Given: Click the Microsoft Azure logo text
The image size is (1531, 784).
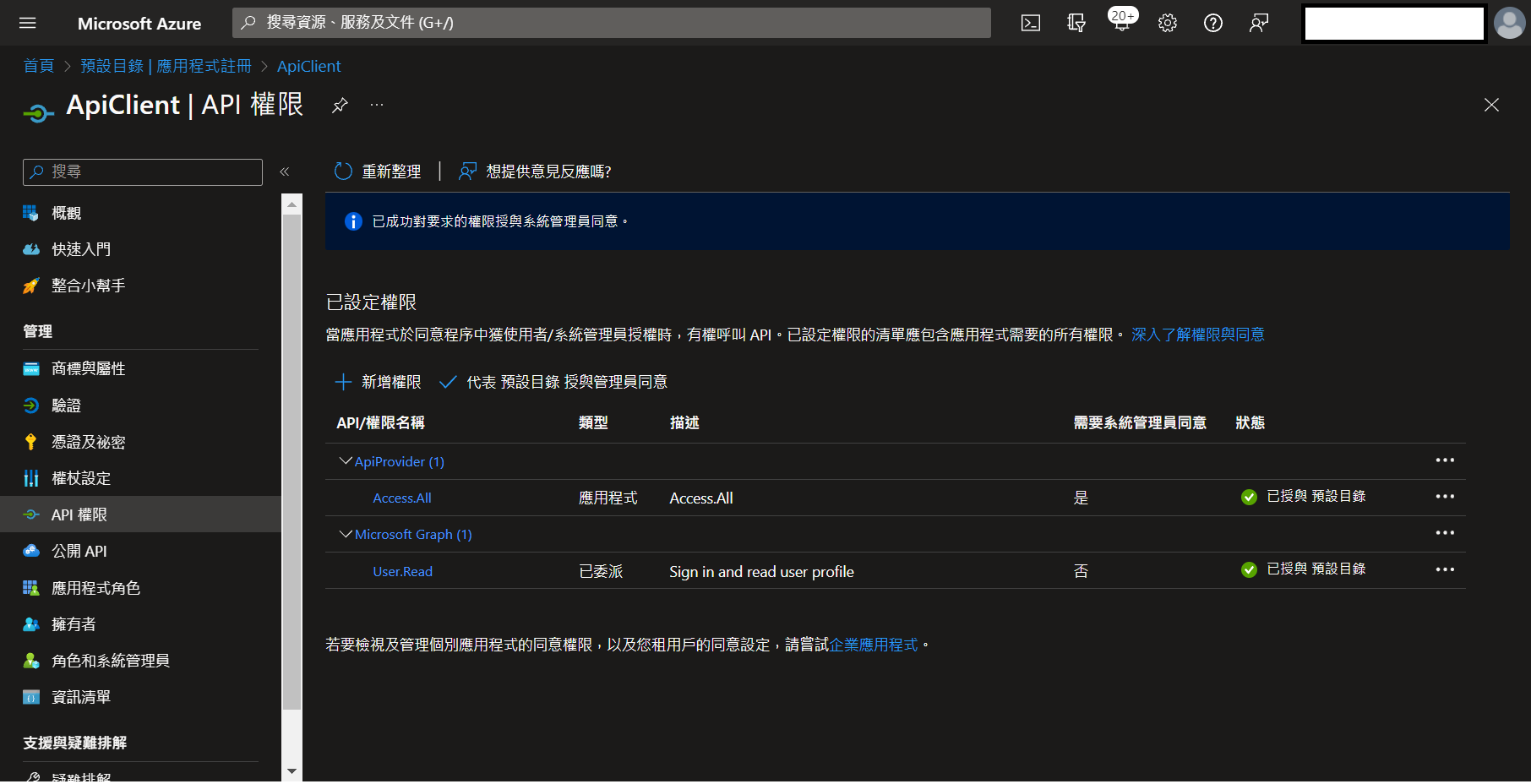Looking at the screenshot, I should 139,24.
